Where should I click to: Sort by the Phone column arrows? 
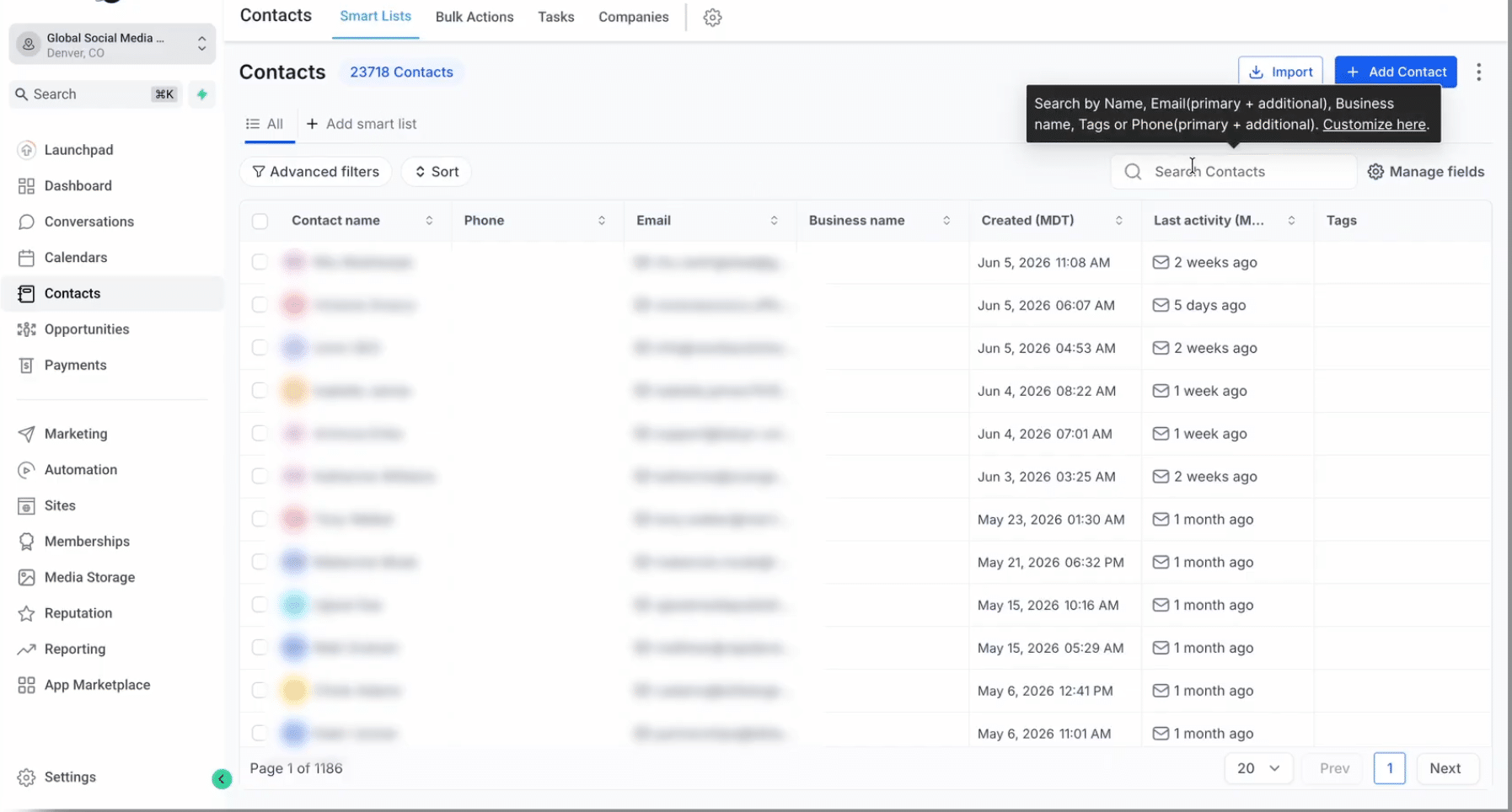tap(602, 221)
